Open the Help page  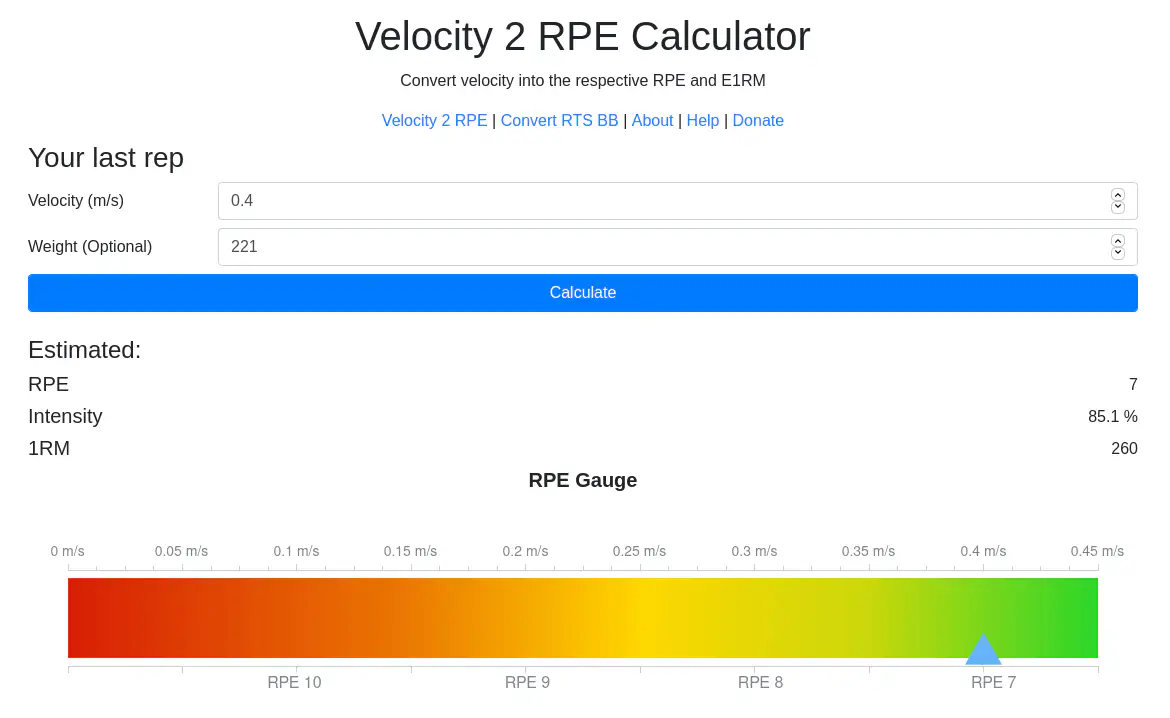coord(703,120)
